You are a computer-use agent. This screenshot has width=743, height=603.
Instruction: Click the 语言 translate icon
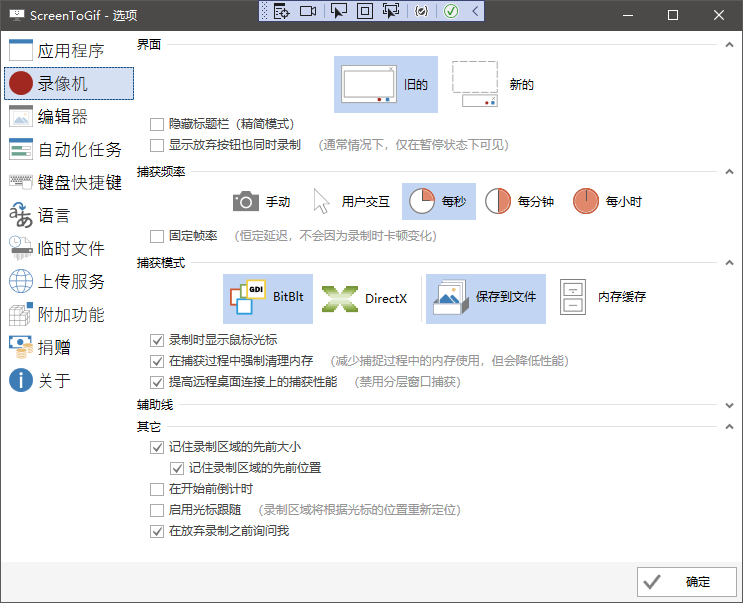[x=21, y=215]
